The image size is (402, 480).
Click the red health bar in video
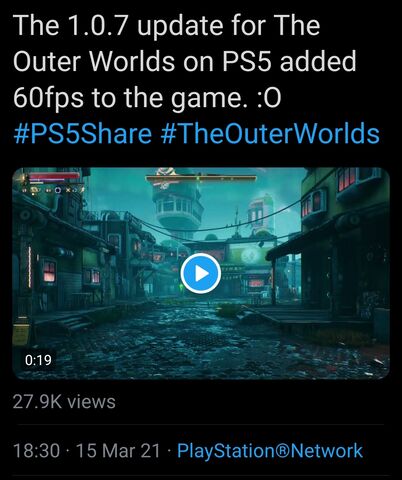(54, 176)
